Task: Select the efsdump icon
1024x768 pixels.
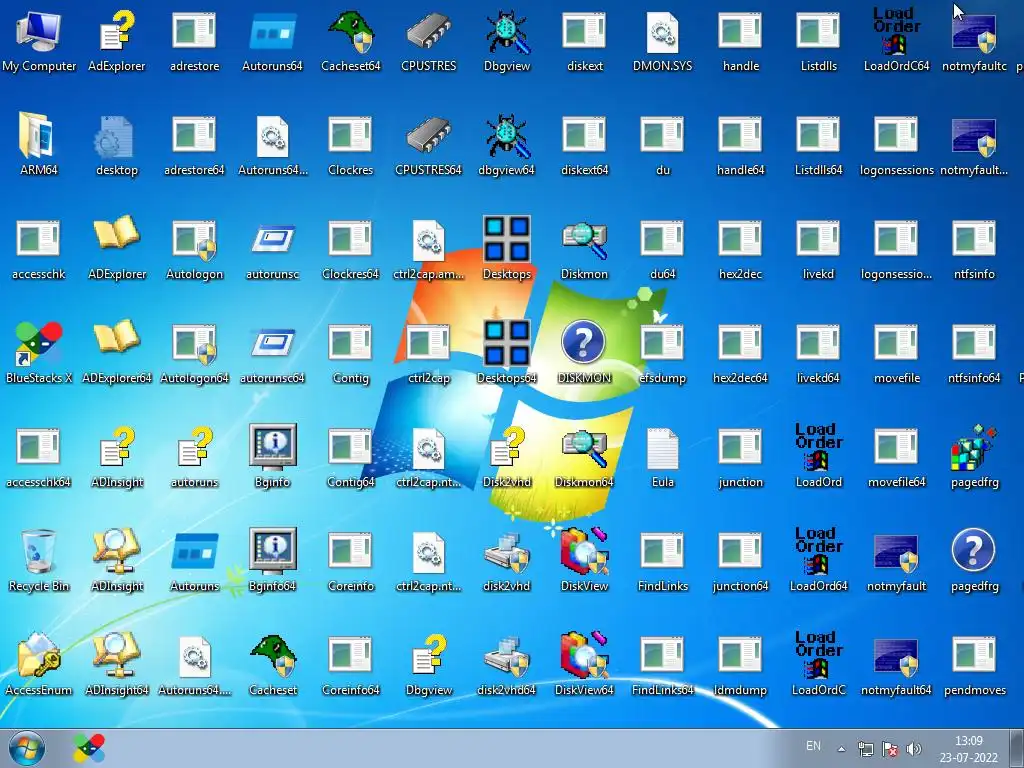Action: 662,353
